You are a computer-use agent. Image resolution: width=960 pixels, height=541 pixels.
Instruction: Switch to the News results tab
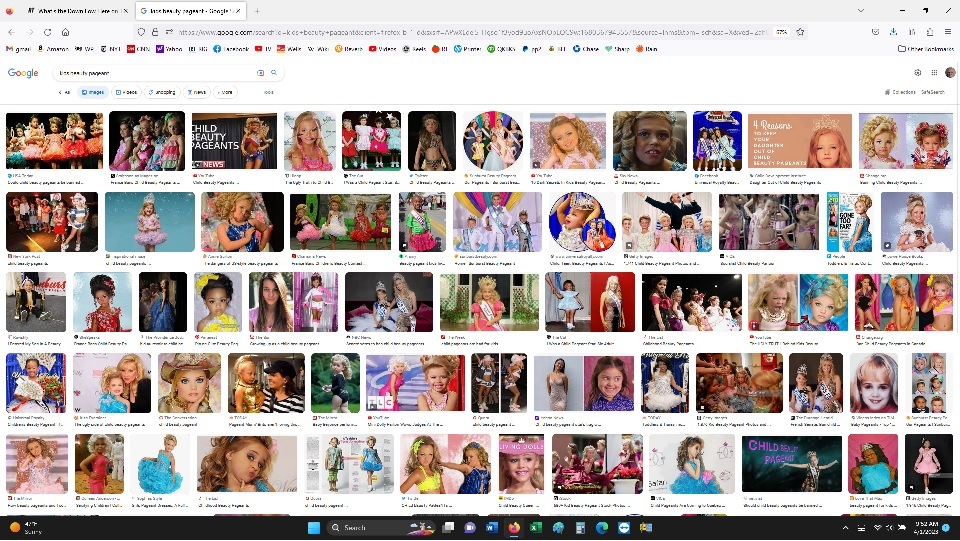tap(196, 92)
